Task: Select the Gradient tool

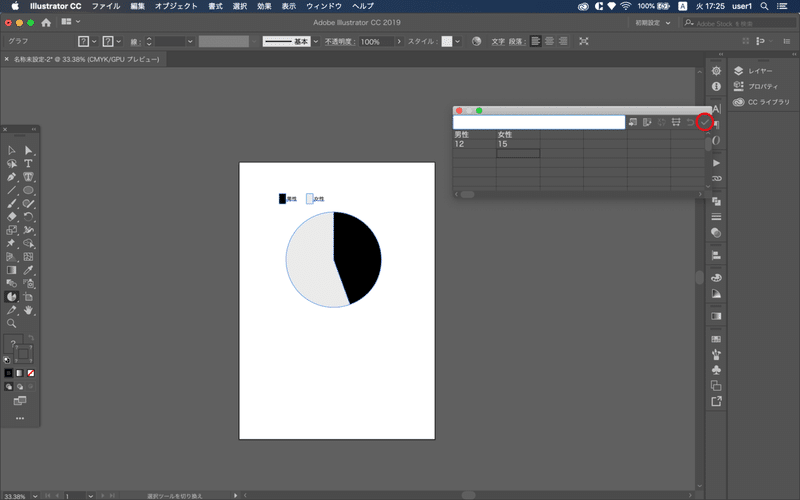Action: pos(11,270)
